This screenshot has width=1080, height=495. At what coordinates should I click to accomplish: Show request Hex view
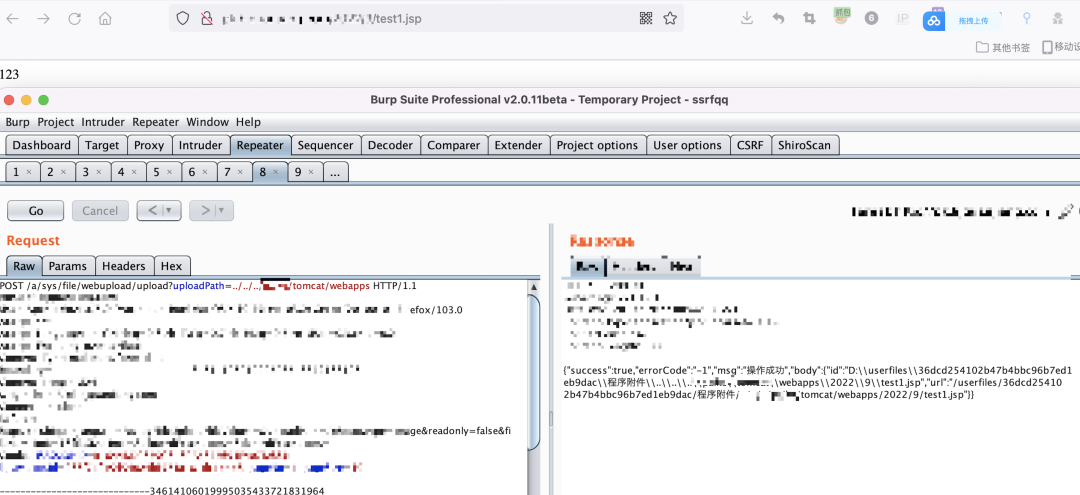click(x=172, y=266)
